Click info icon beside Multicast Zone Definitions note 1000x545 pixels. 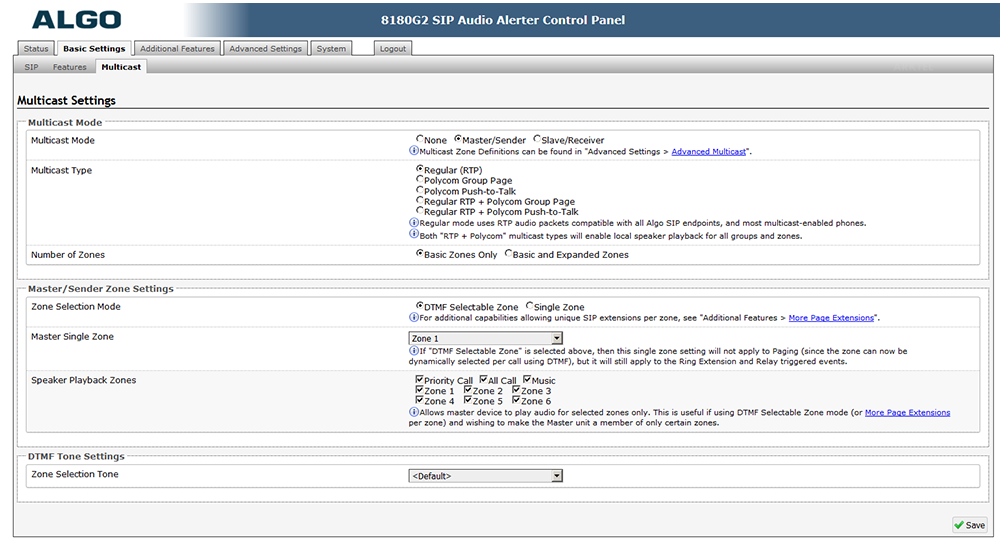point(414,151)
